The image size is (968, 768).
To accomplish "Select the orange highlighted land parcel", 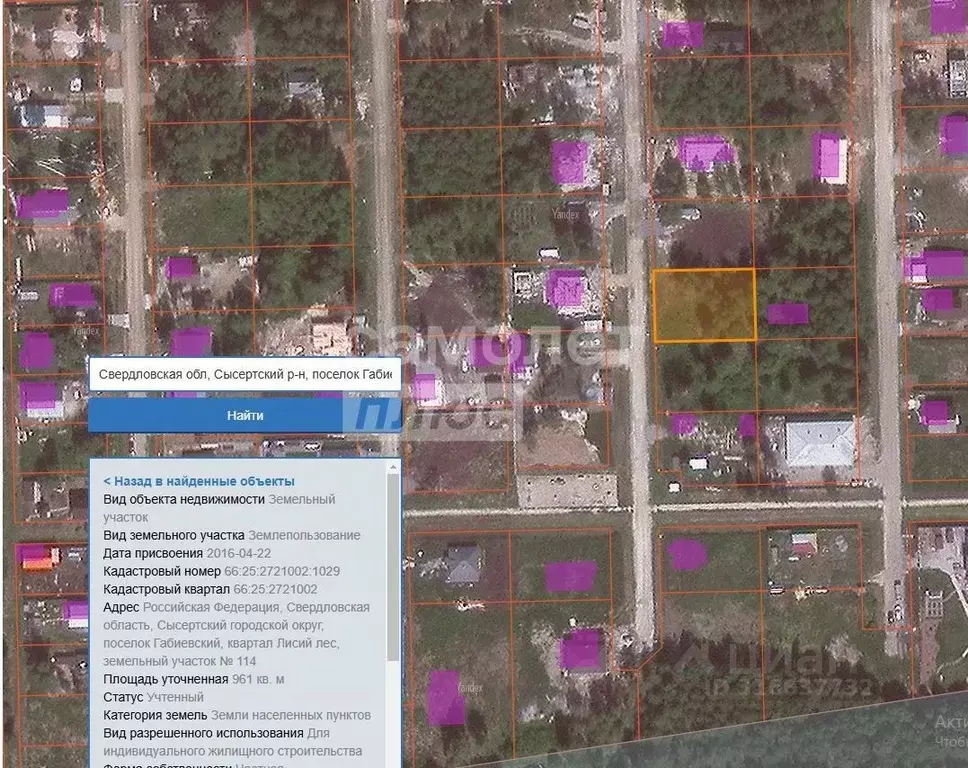I will (704, 306).
